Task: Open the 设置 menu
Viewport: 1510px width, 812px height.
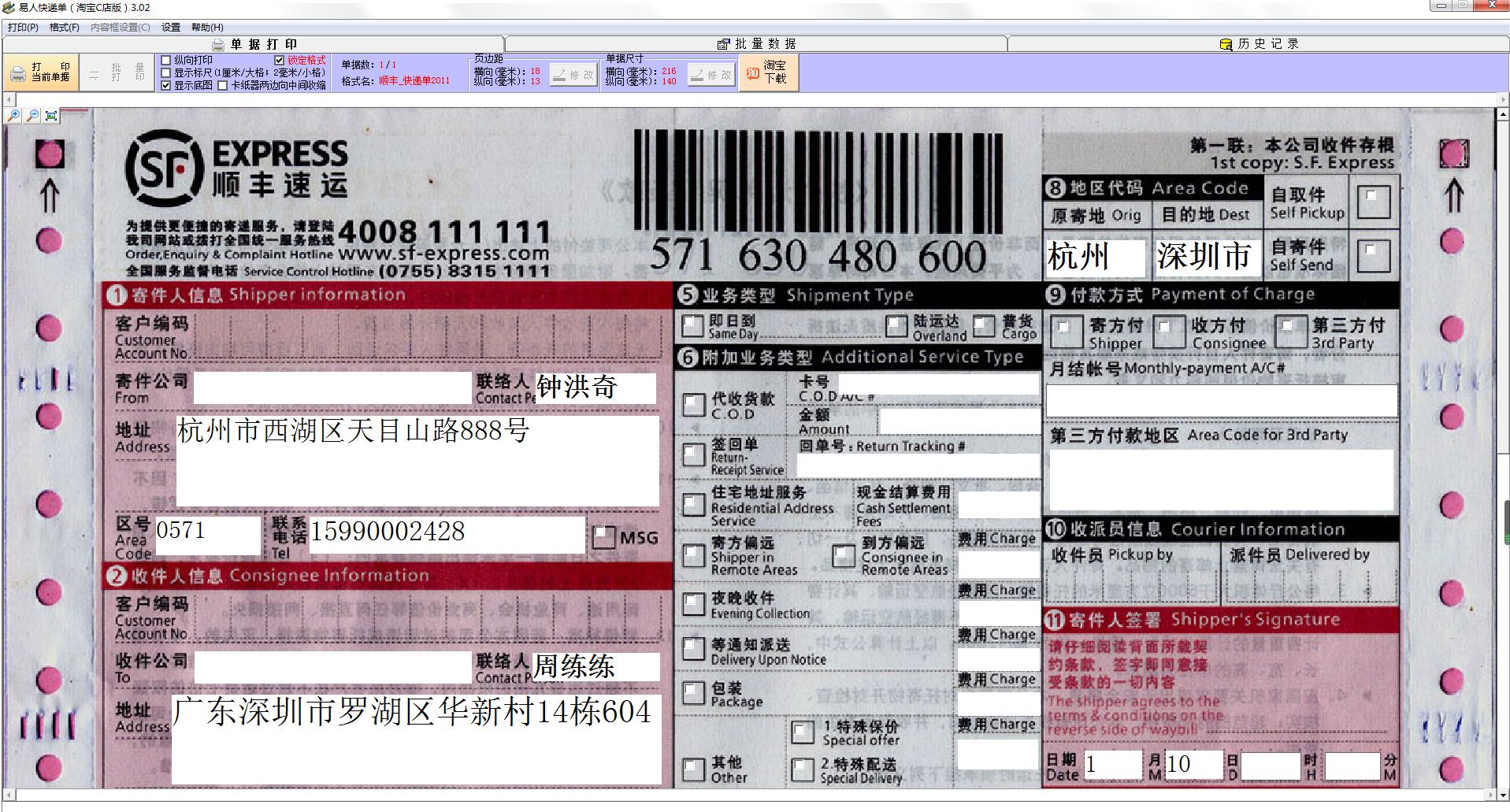Action: coord(171,27)
